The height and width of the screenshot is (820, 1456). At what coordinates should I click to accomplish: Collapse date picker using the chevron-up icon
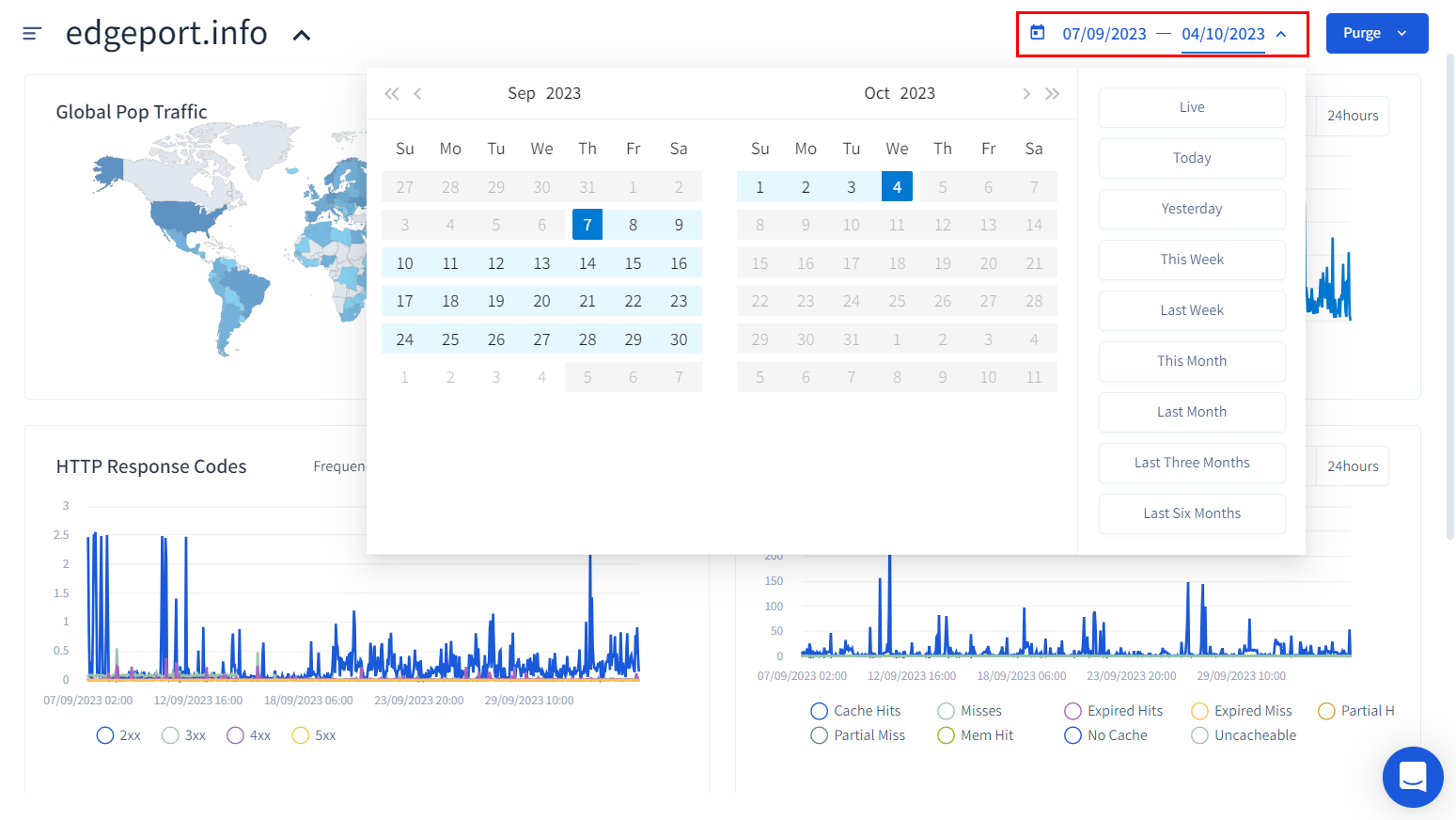point(1281,34)
